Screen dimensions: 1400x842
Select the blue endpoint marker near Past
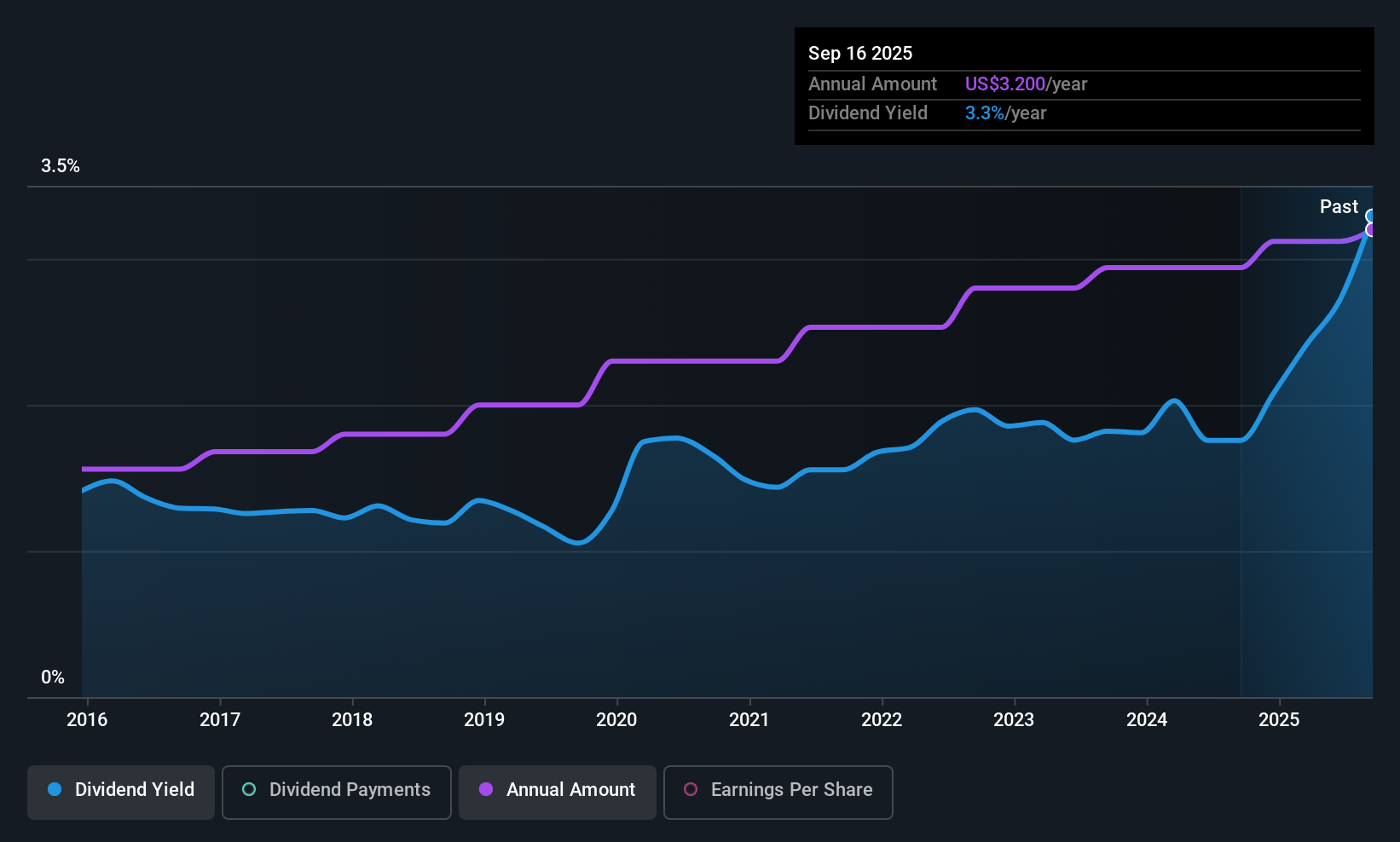[x=1371, y=216]
